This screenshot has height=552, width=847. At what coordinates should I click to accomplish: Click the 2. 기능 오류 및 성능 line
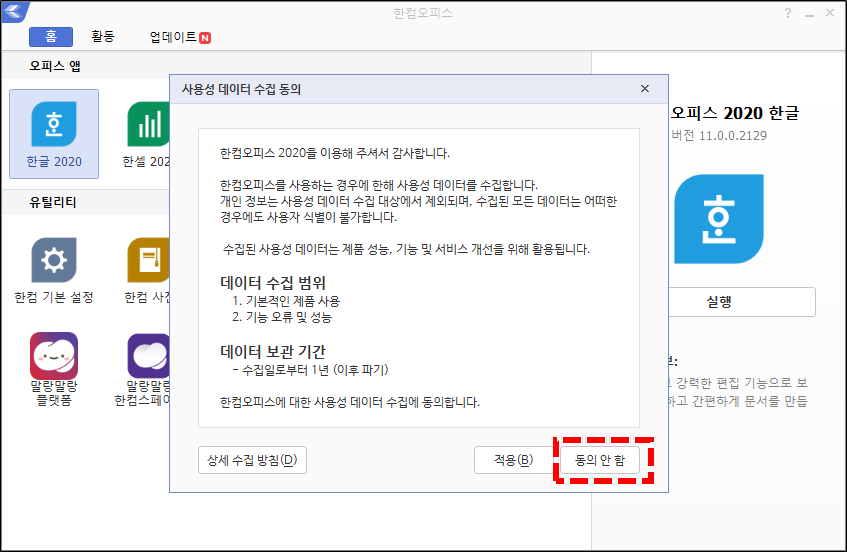pos(281,317)
